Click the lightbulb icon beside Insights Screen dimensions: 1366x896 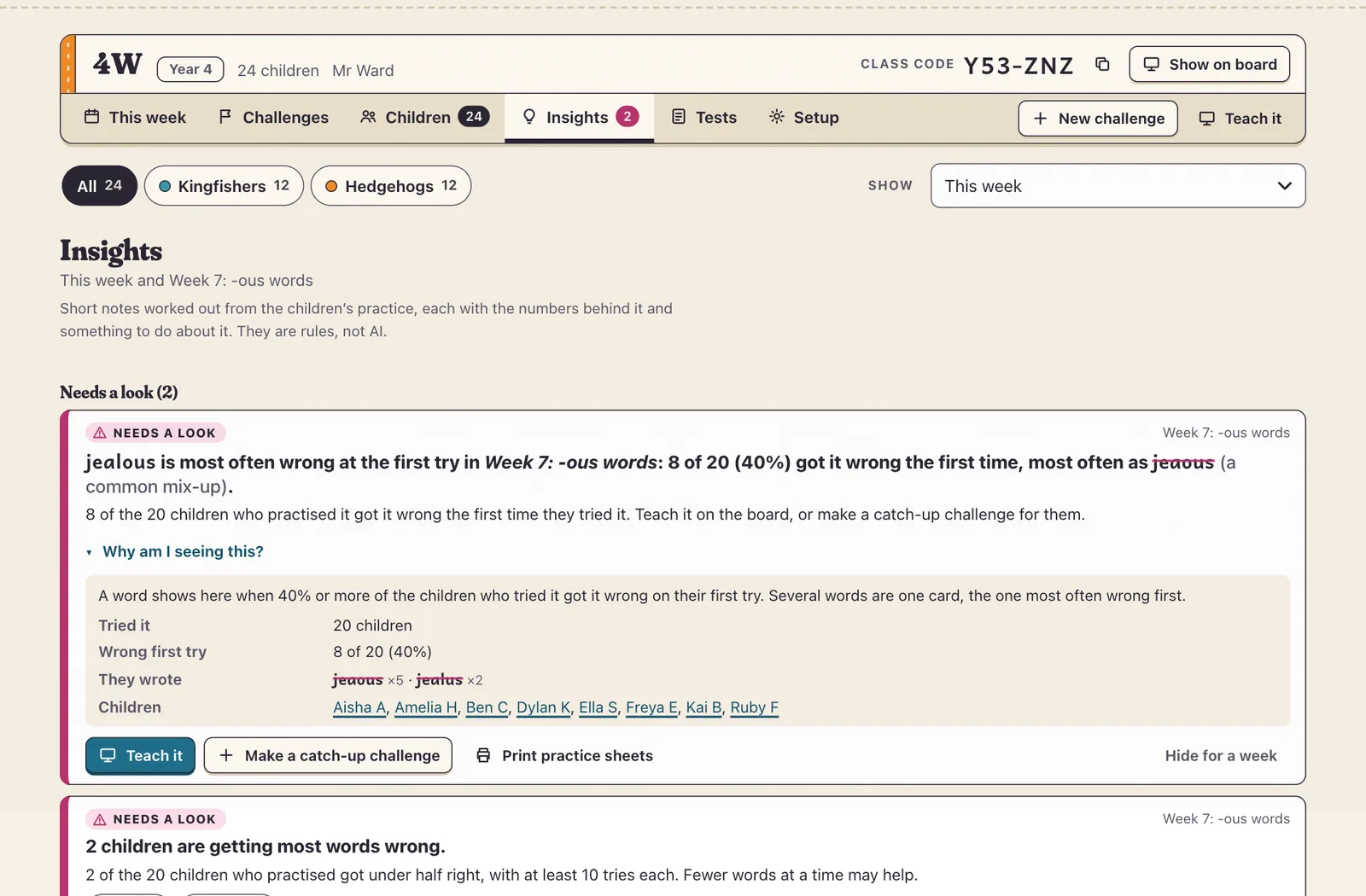point(529,116)
